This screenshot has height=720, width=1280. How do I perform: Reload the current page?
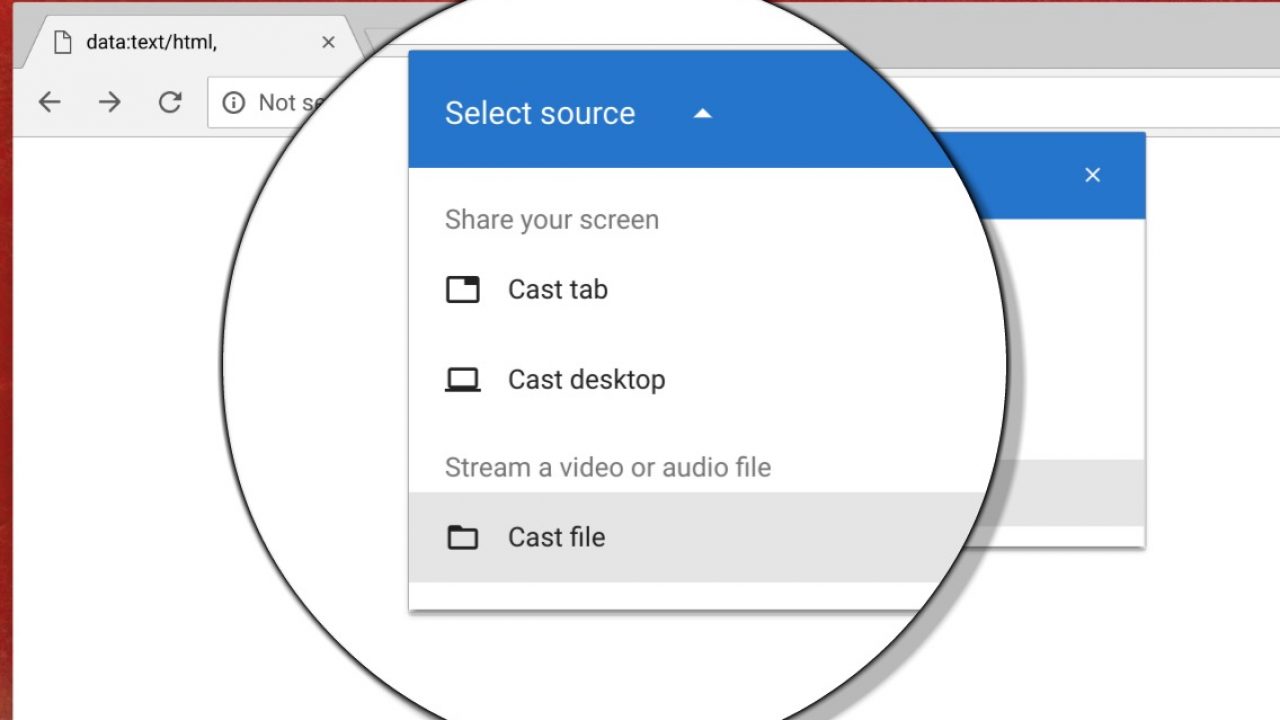click(171, 102)
